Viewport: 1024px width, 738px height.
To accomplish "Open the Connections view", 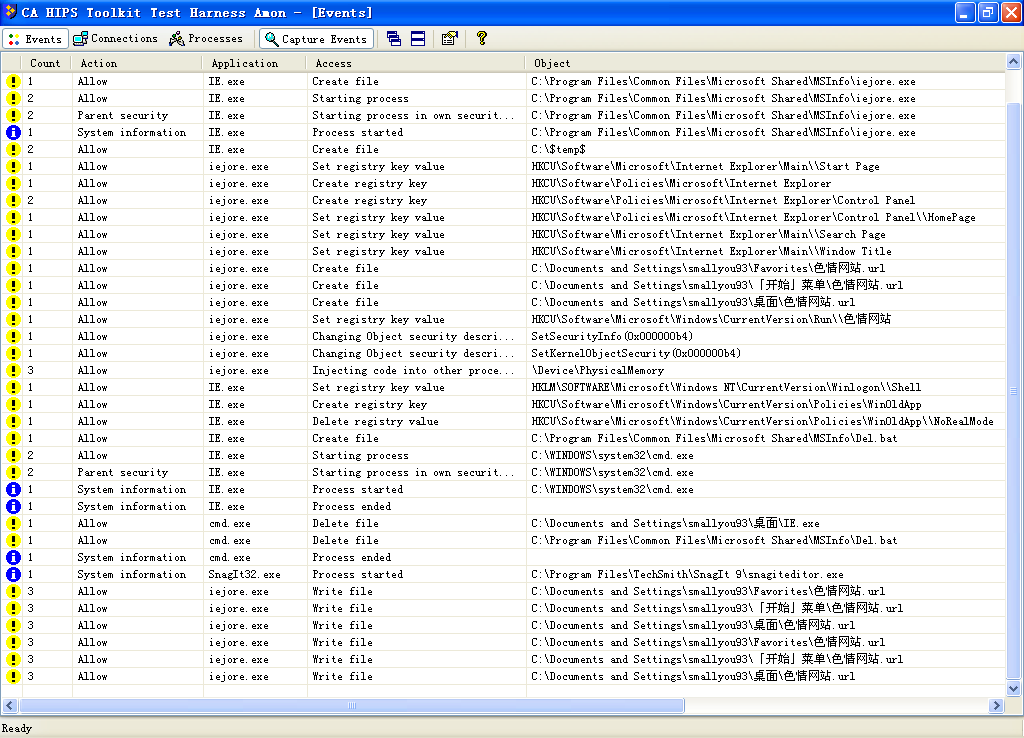I will [116, 39].
